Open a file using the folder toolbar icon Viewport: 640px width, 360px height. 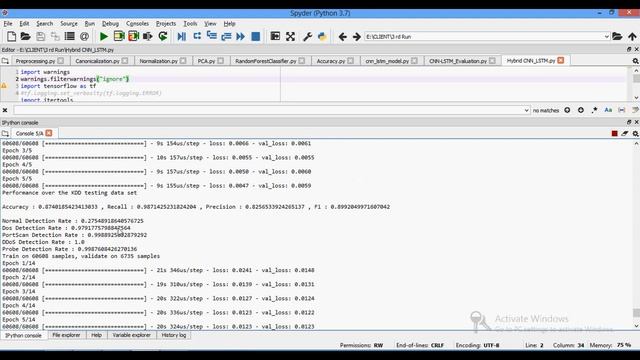coord(26,36)
